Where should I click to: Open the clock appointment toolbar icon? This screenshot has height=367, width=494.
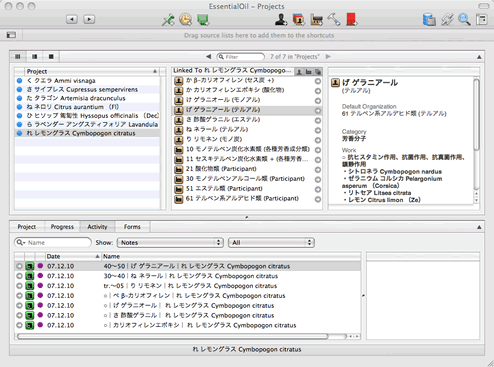[186, 20]
